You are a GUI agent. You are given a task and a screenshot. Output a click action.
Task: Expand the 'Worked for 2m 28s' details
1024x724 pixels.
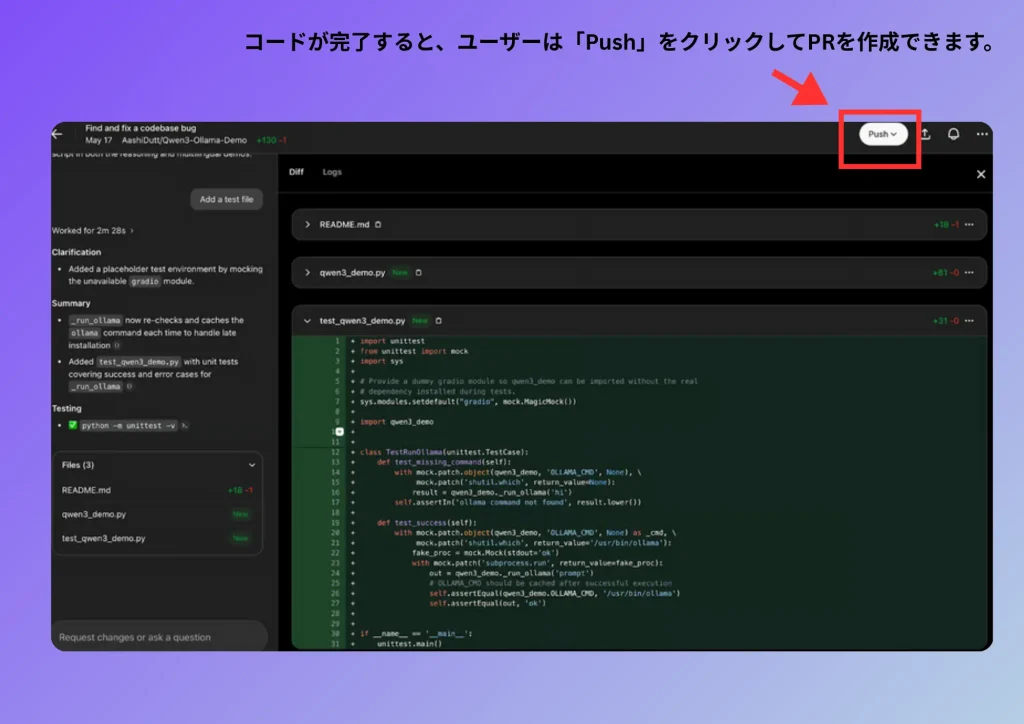[x=92, y=230]
